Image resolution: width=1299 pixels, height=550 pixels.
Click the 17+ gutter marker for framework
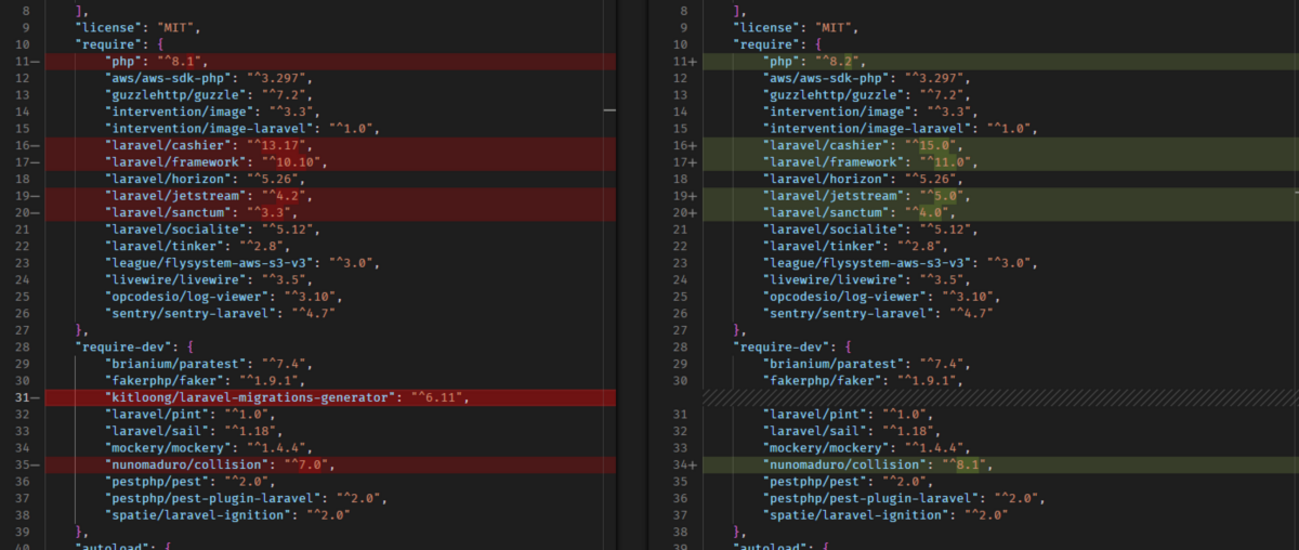click(684, 162)
